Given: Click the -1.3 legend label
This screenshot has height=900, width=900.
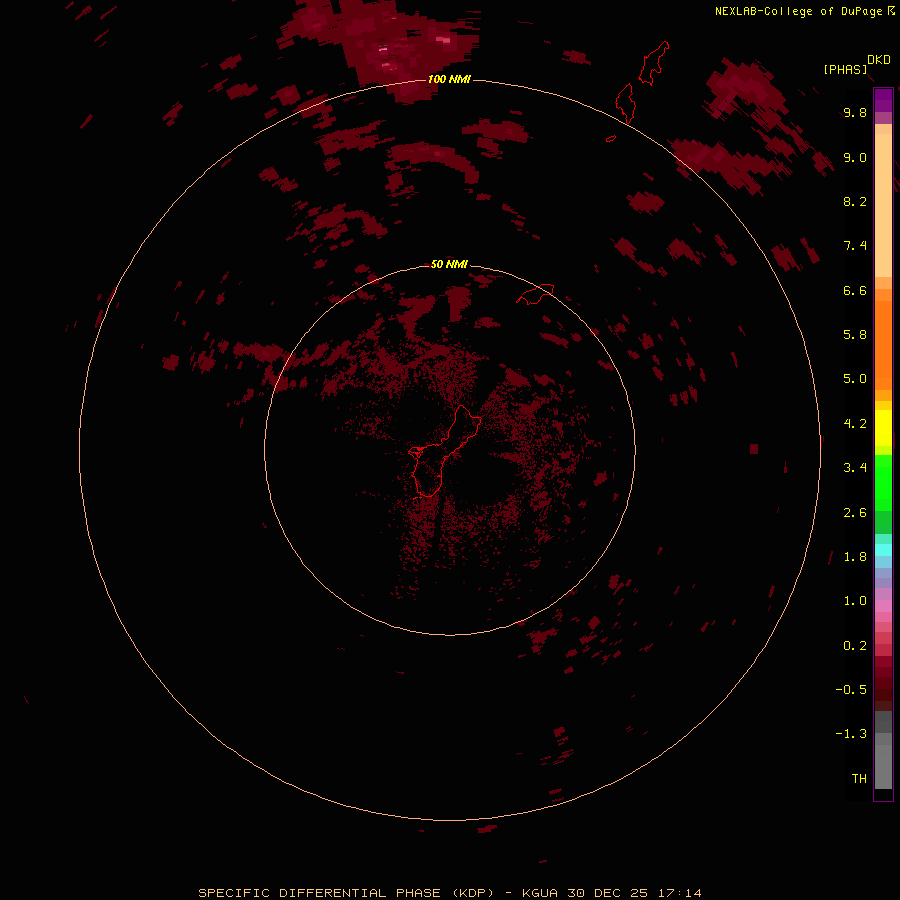Looking at the screenshot, I should [x=851, y=734].
